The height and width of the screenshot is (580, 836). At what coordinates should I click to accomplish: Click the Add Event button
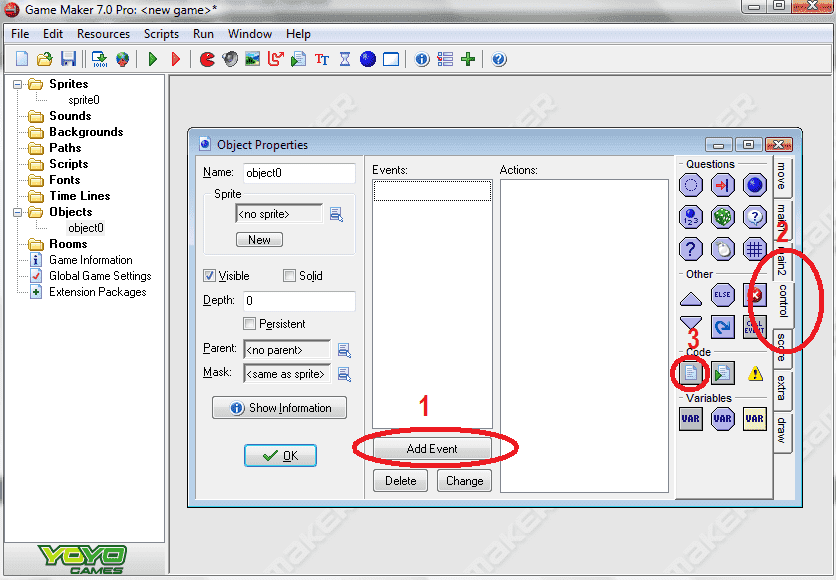tap(432, 449)
